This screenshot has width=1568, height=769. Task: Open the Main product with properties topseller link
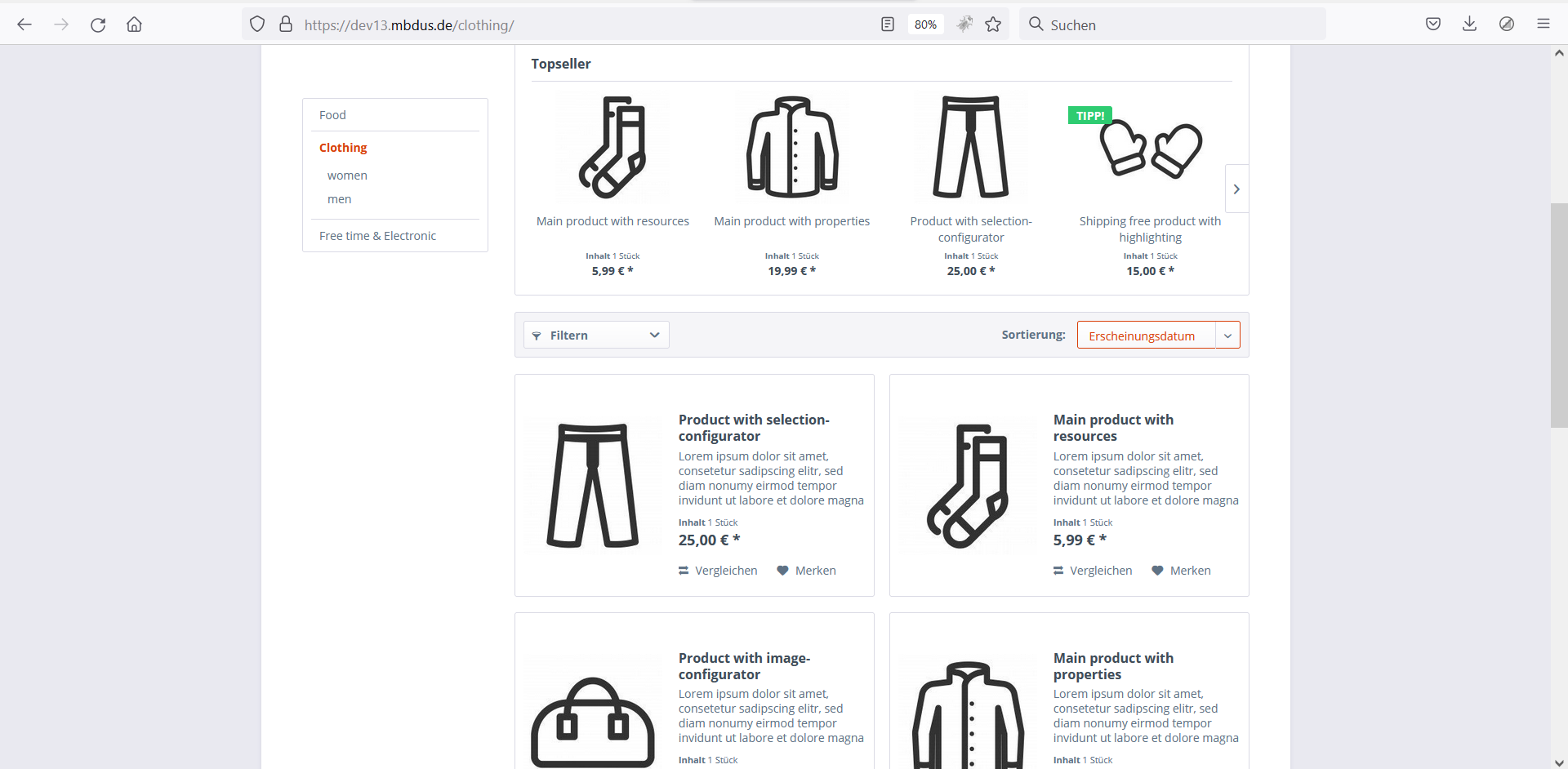[791, 221]
